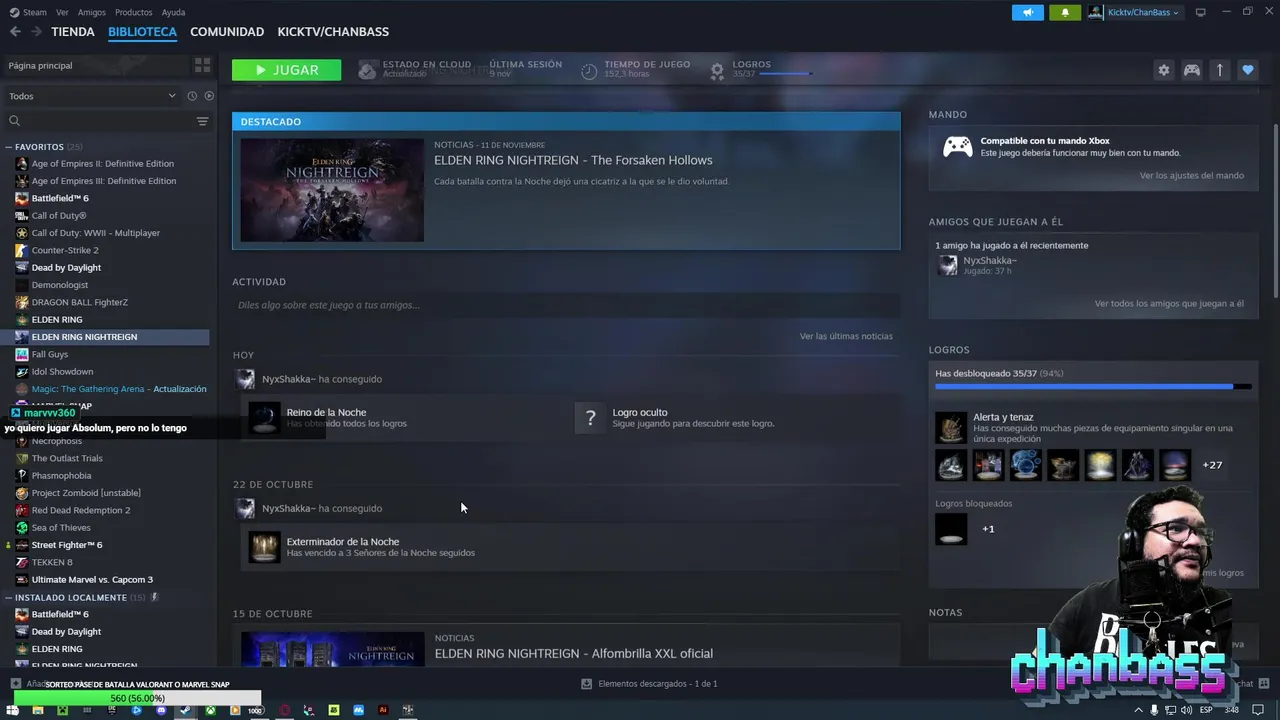The height and width of the screenshot is (720, 1280).
Task: Open the Productos menu
Action: 133,12
